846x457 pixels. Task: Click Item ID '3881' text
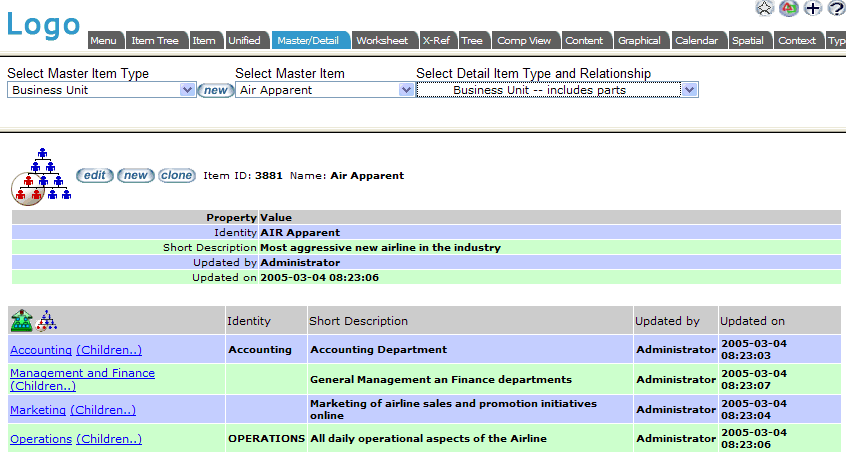(269, 175)
